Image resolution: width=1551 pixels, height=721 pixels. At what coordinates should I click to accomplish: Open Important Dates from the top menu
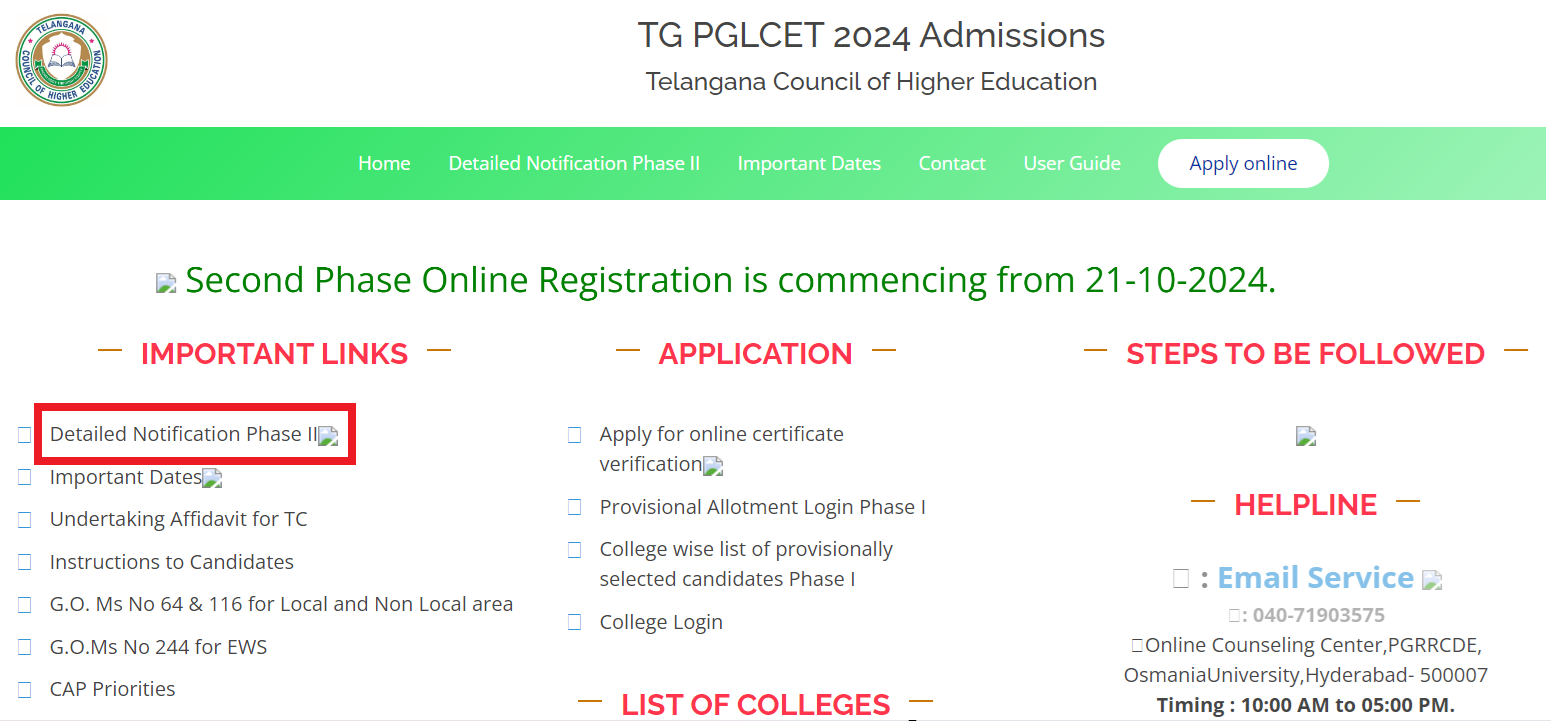pyautogui.click(x=809, y=163)
